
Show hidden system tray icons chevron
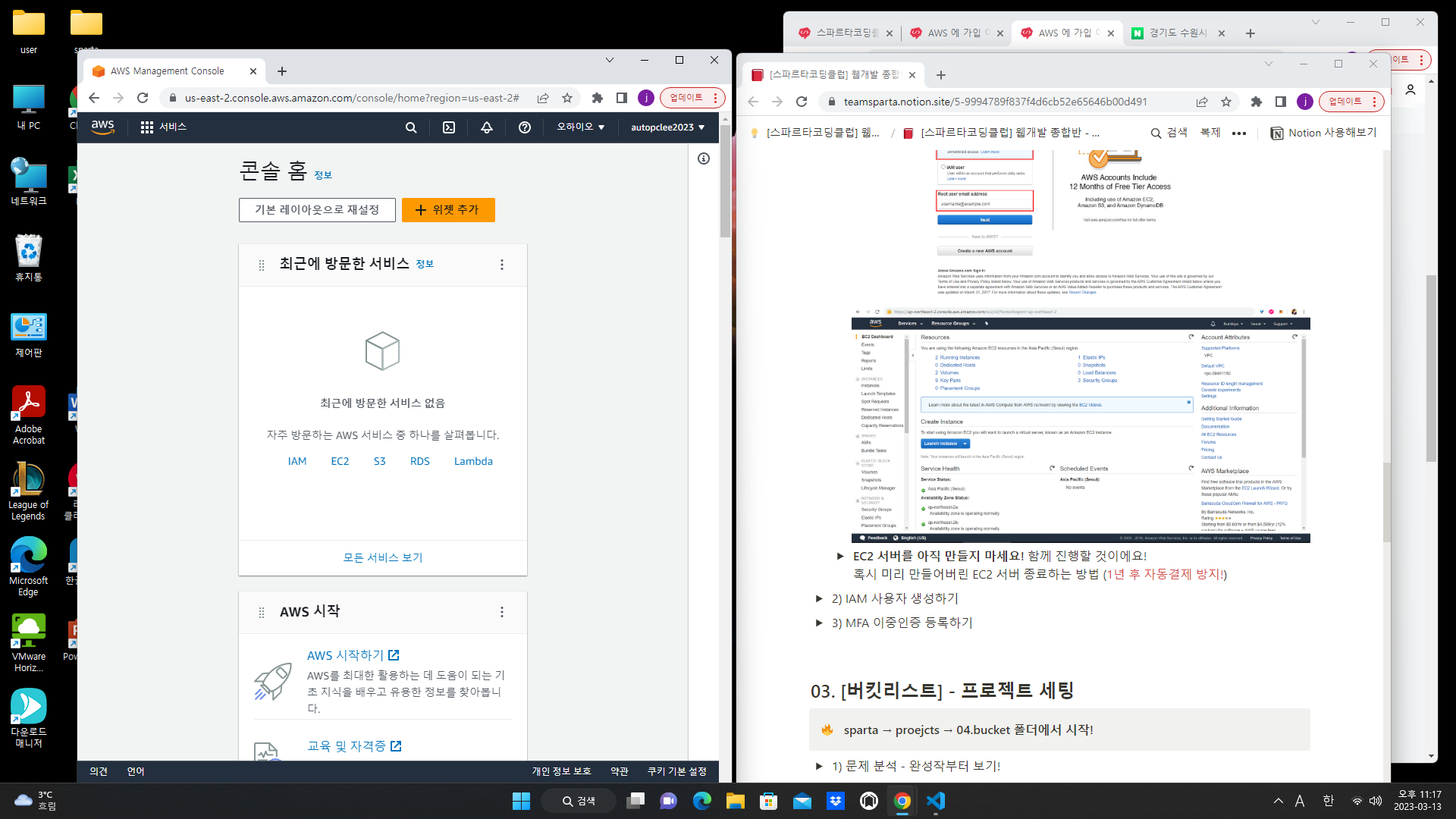[x=1279, y=801]
